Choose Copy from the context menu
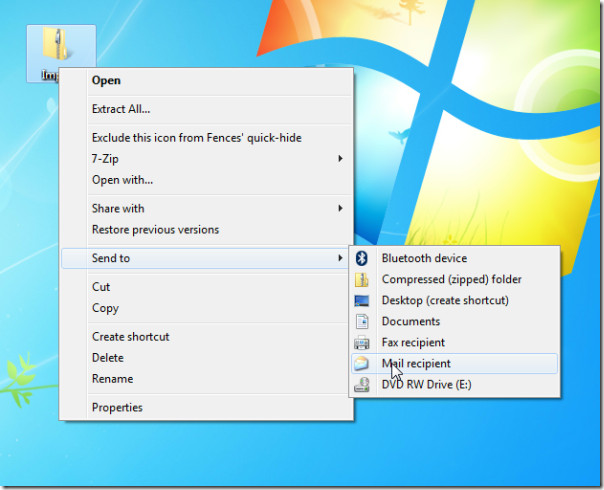The height and width of the screenshot is (490, 604). point(206,308)
